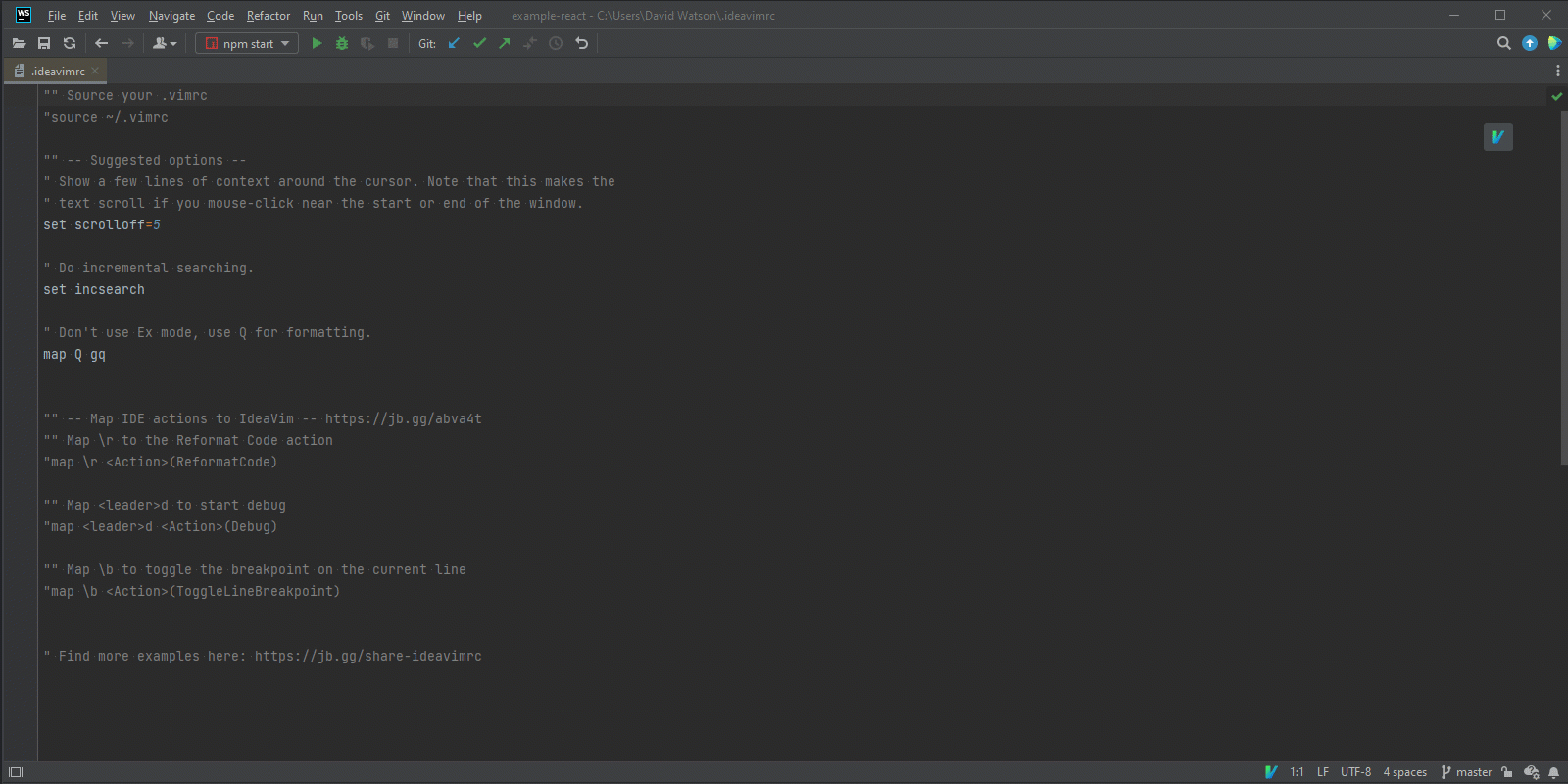The width and height of the screenshot is (1568, 784).
Task: Click the '"map \b <Action>(ToggleLineBreakpoint)' line
Action: [192, 591]
